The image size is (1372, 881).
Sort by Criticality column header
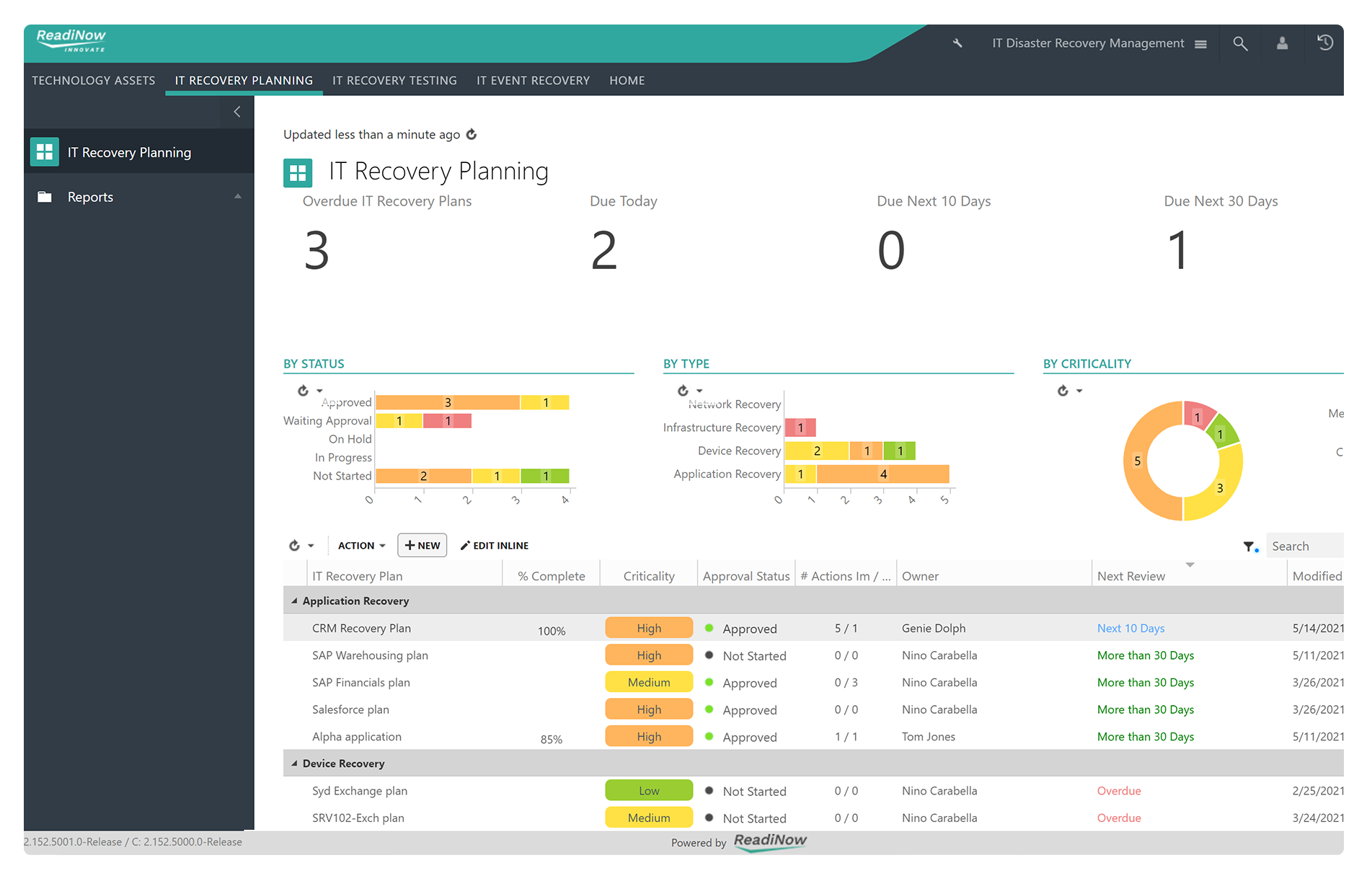(x=649, y=576)
